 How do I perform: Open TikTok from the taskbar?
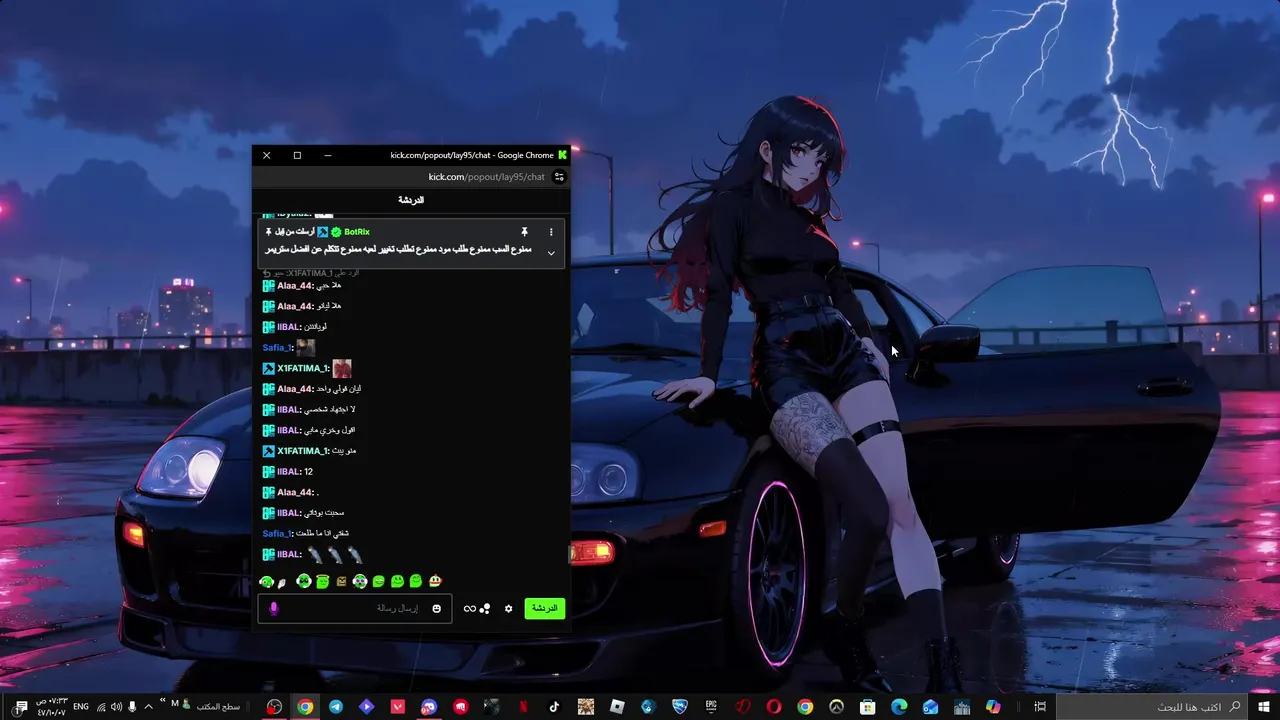(554, 707)
